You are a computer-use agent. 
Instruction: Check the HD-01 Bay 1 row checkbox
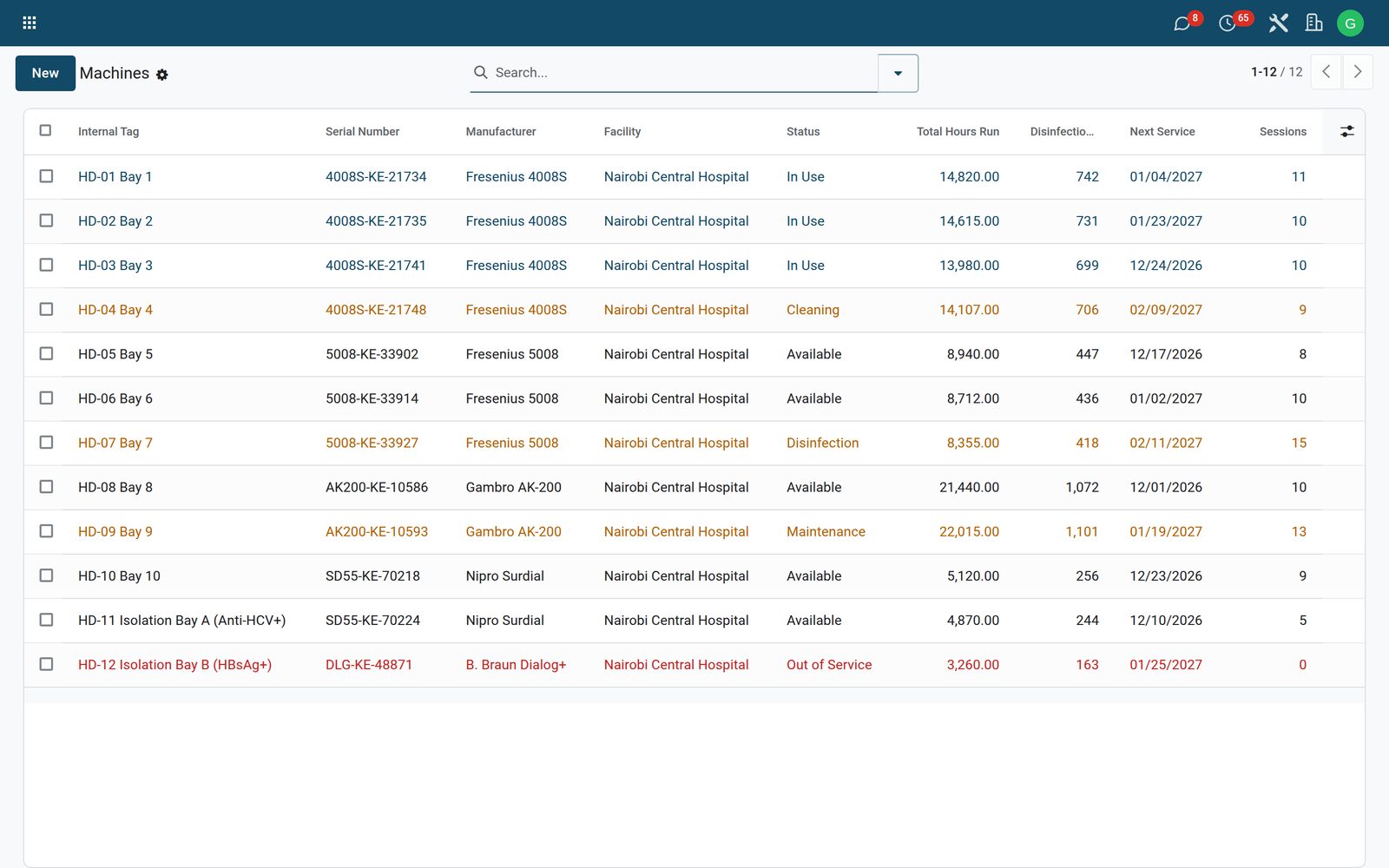coord(46,176)
